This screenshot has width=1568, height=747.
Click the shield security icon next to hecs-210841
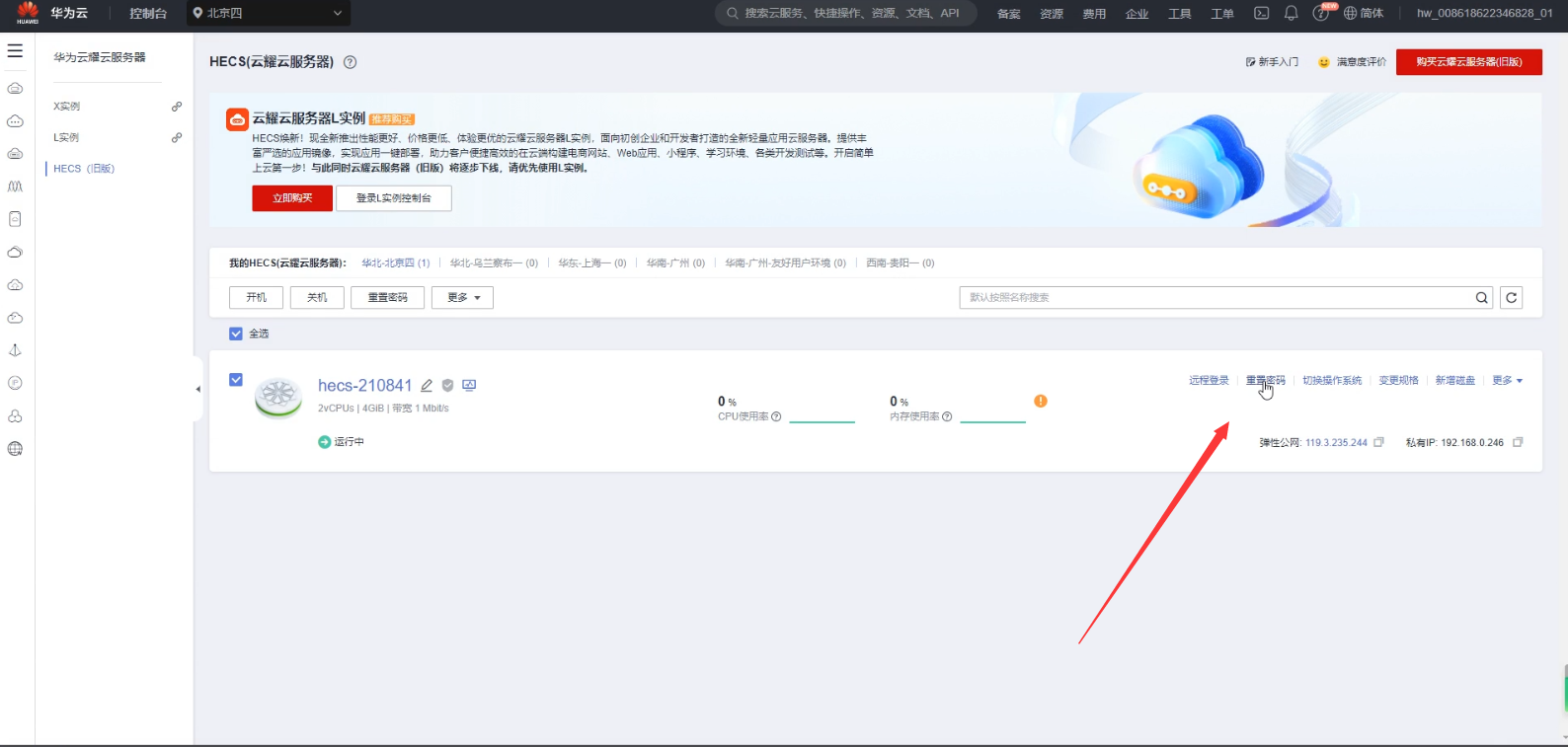coord(447,386)
